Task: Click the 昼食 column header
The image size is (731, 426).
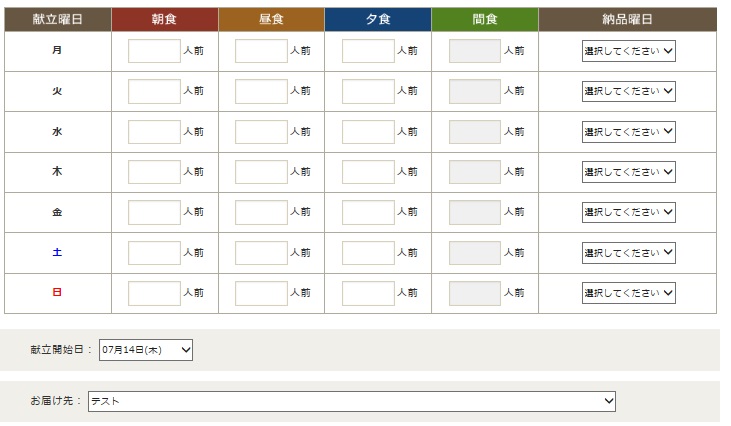Action: coord(271,19)
